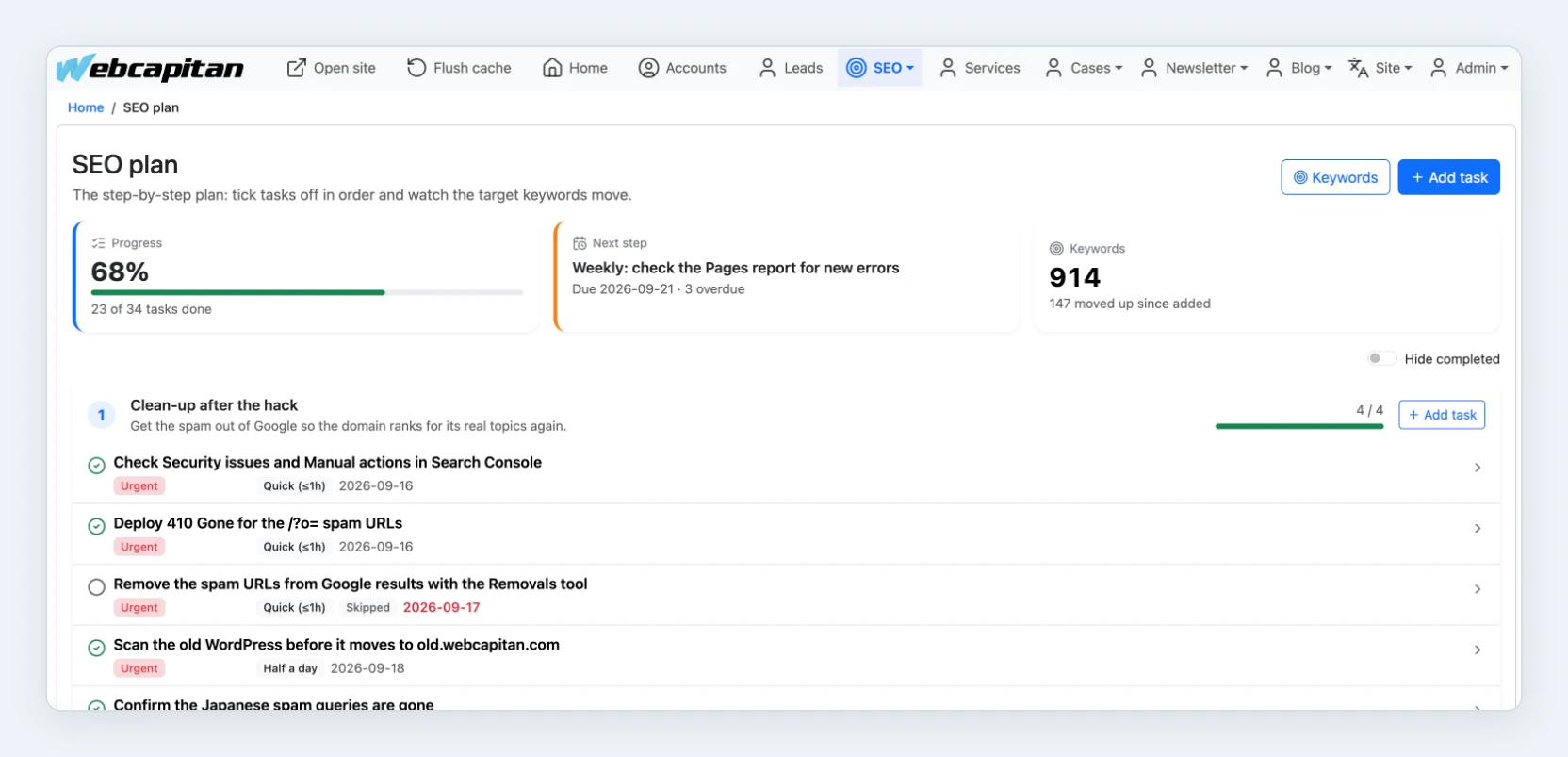Click the 4 / 4 section progress bar
Viewport: 1568px width, 757px height.
point(1299,426)
